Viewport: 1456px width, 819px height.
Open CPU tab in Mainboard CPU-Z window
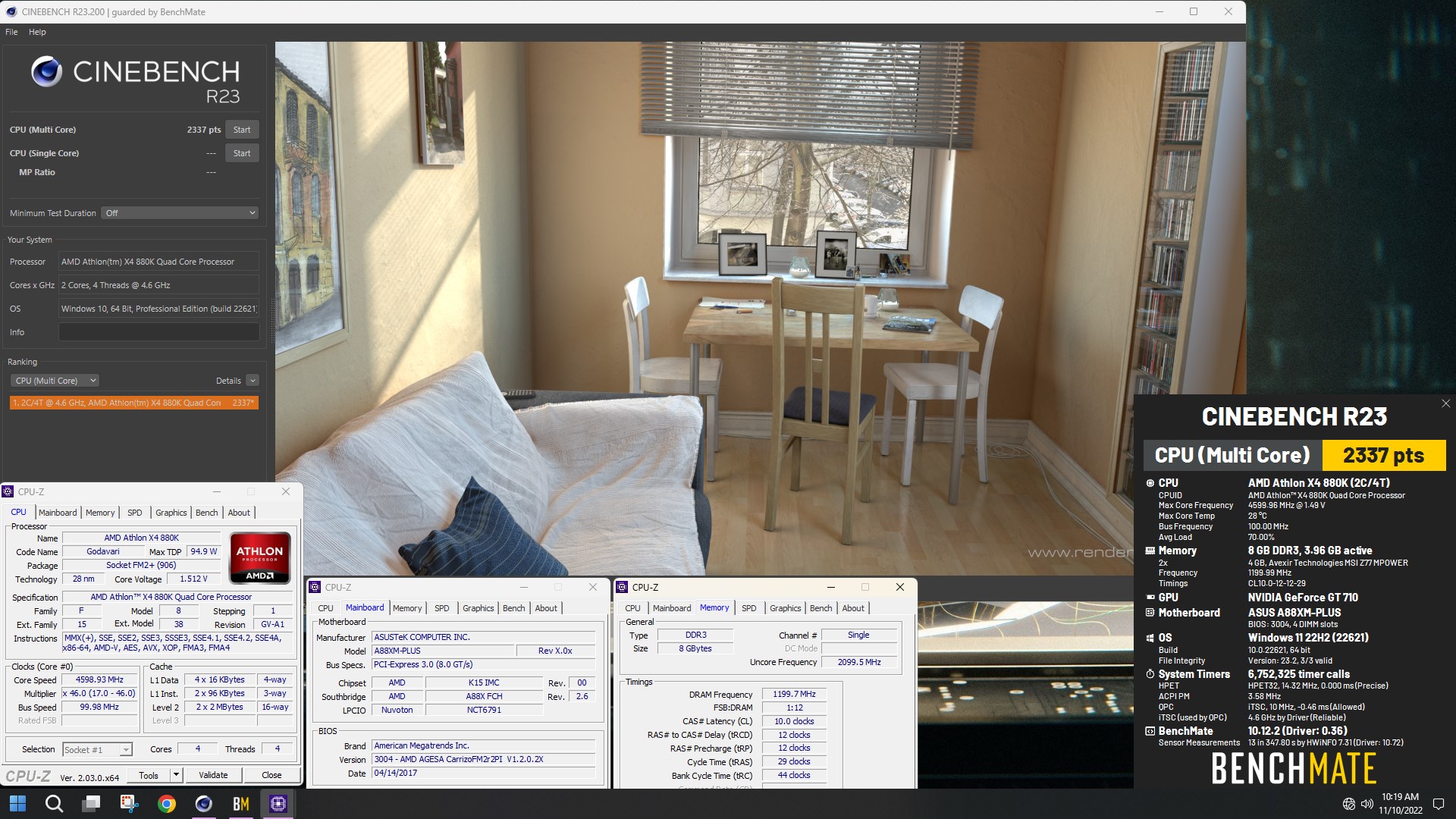(x=325, y=608)
